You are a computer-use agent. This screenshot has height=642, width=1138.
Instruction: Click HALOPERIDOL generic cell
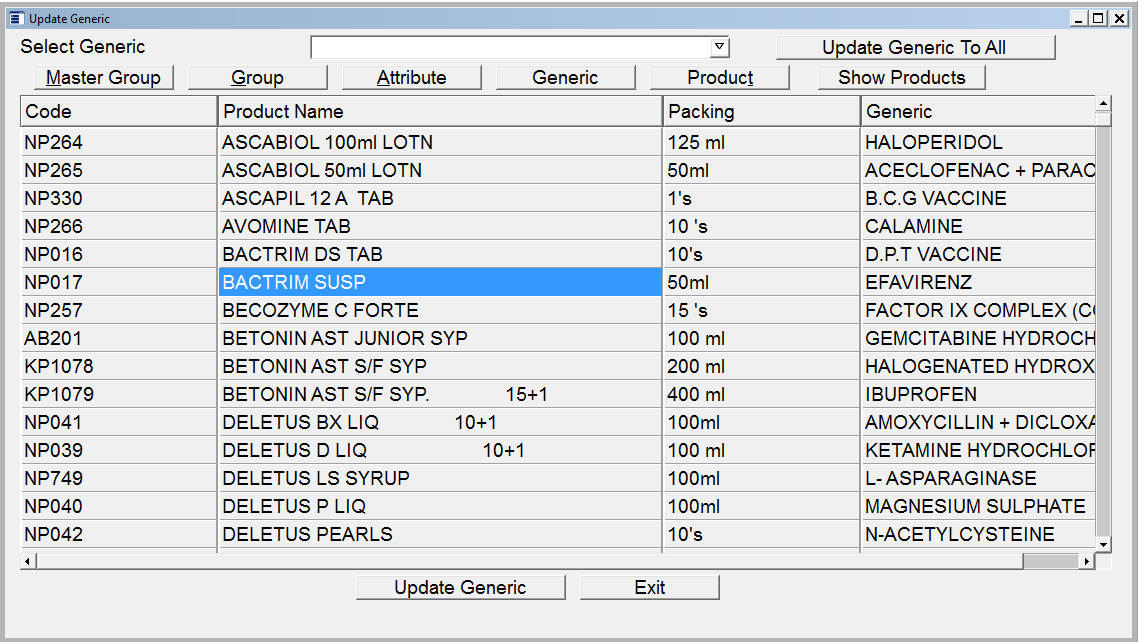tap(978, 142)
